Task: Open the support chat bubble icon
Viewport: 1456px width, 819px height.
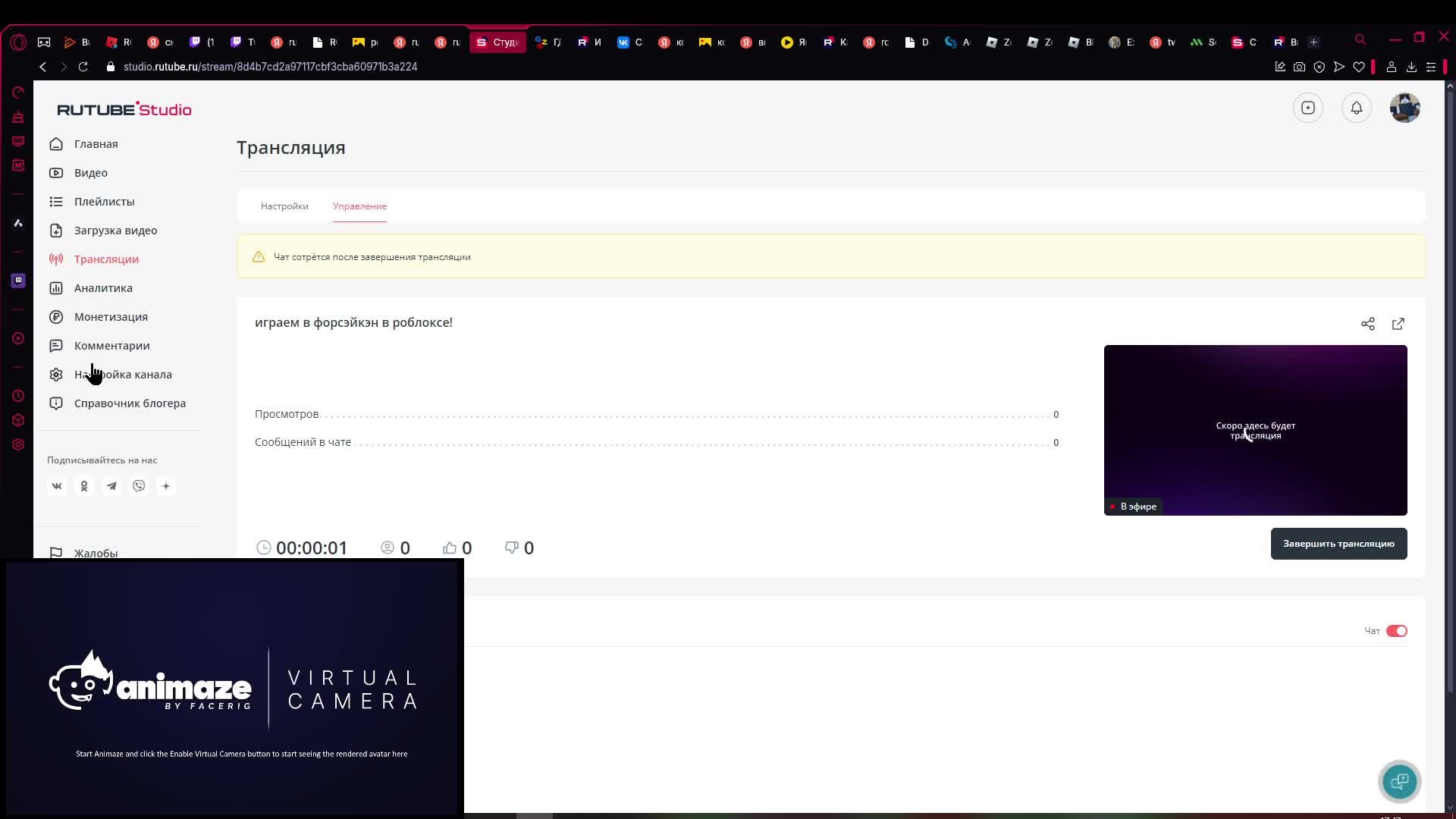Action: (x=1399, y=781)
